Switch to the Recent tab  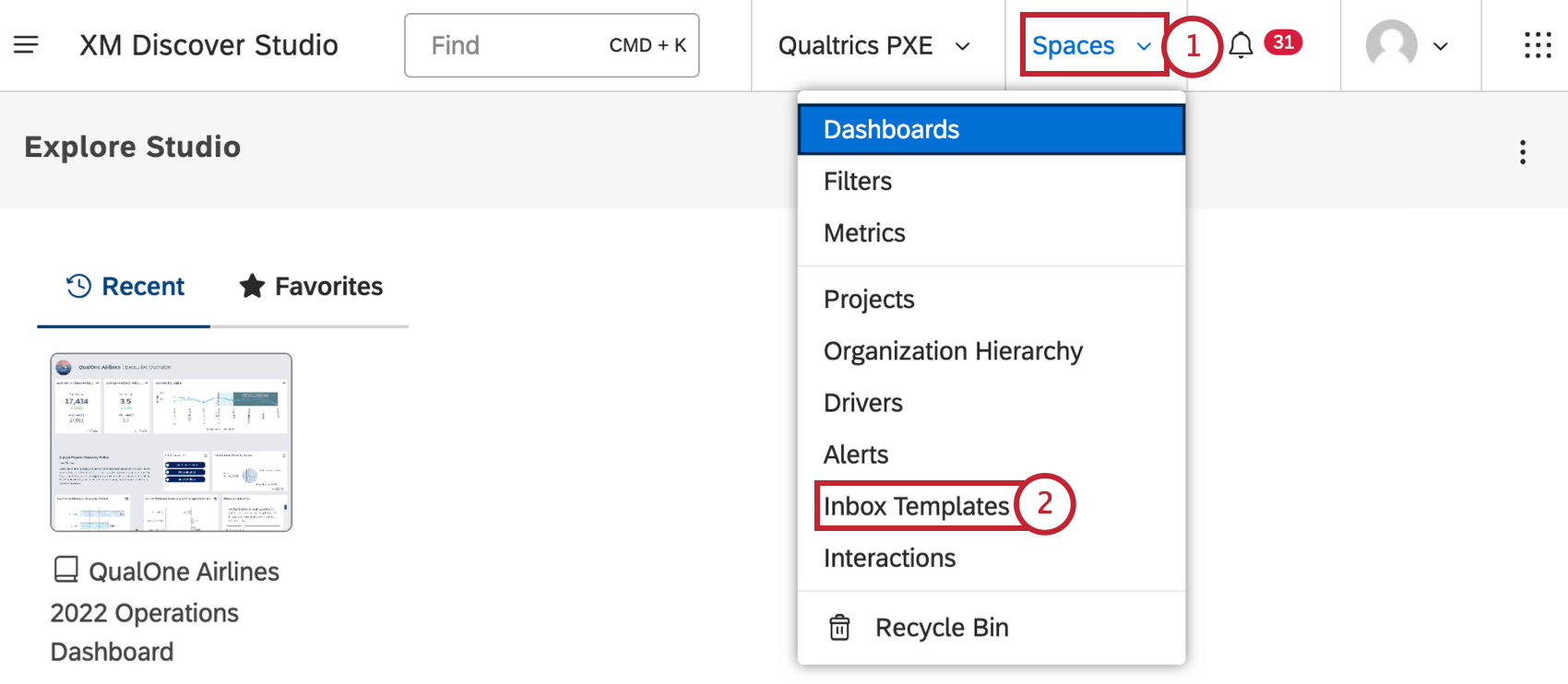(x=125, y=287)
